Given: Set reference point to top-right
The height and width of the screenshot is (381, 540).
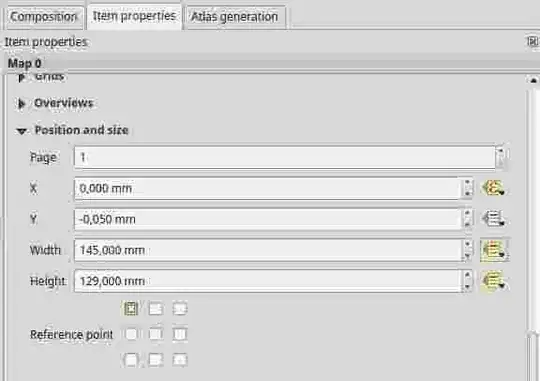Looking at the screenshot, I should click(180, 308).
